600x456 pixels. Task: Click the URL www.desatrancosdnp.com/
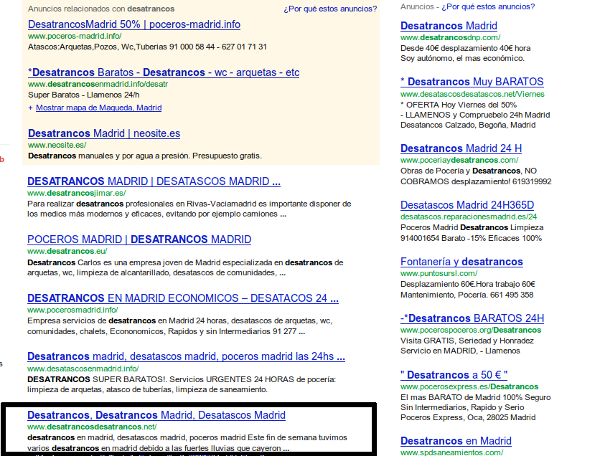(x=450, y=37)
